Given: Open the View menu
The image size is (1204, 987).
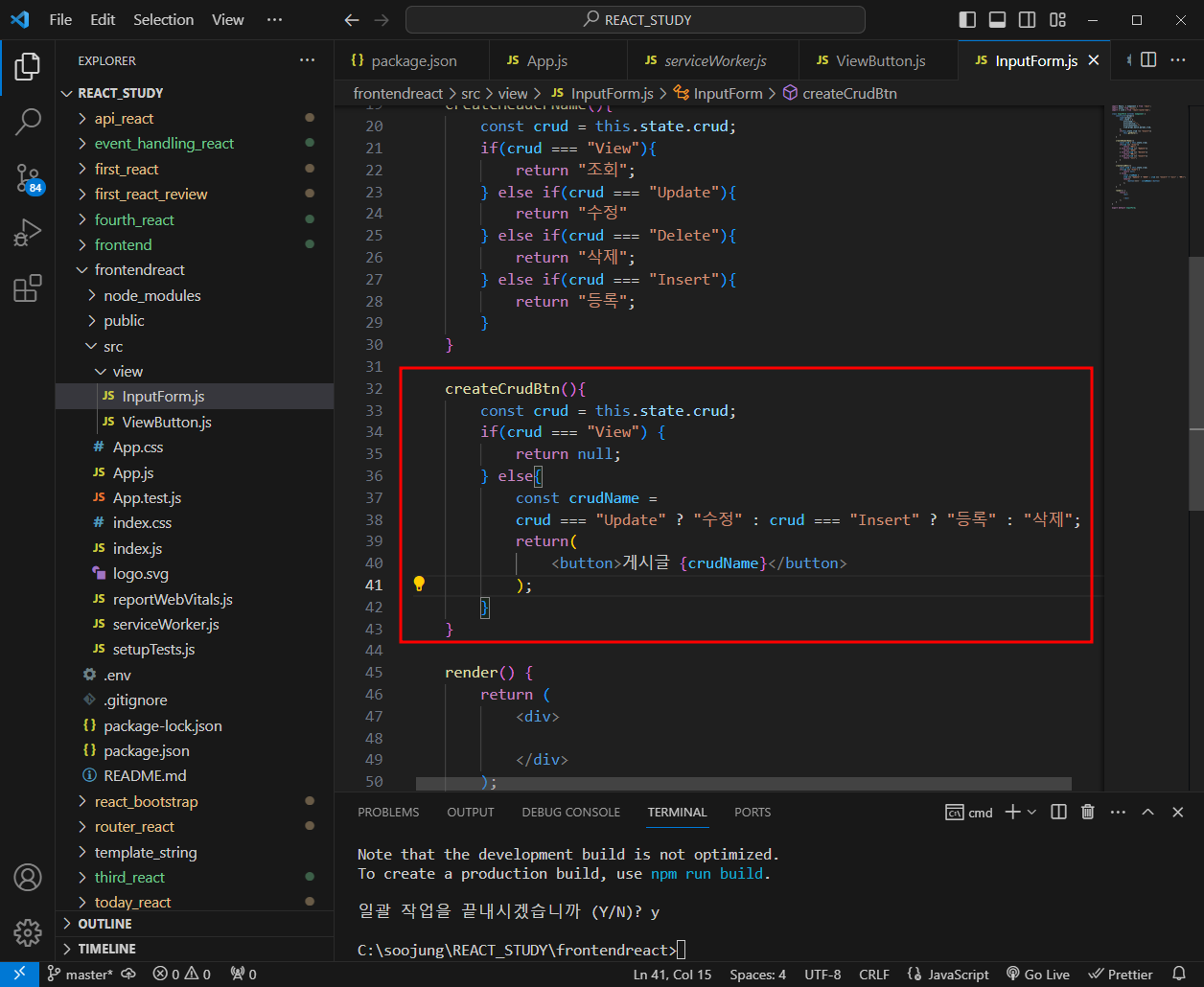Looking at the screenshot, I should click(228, 20).
